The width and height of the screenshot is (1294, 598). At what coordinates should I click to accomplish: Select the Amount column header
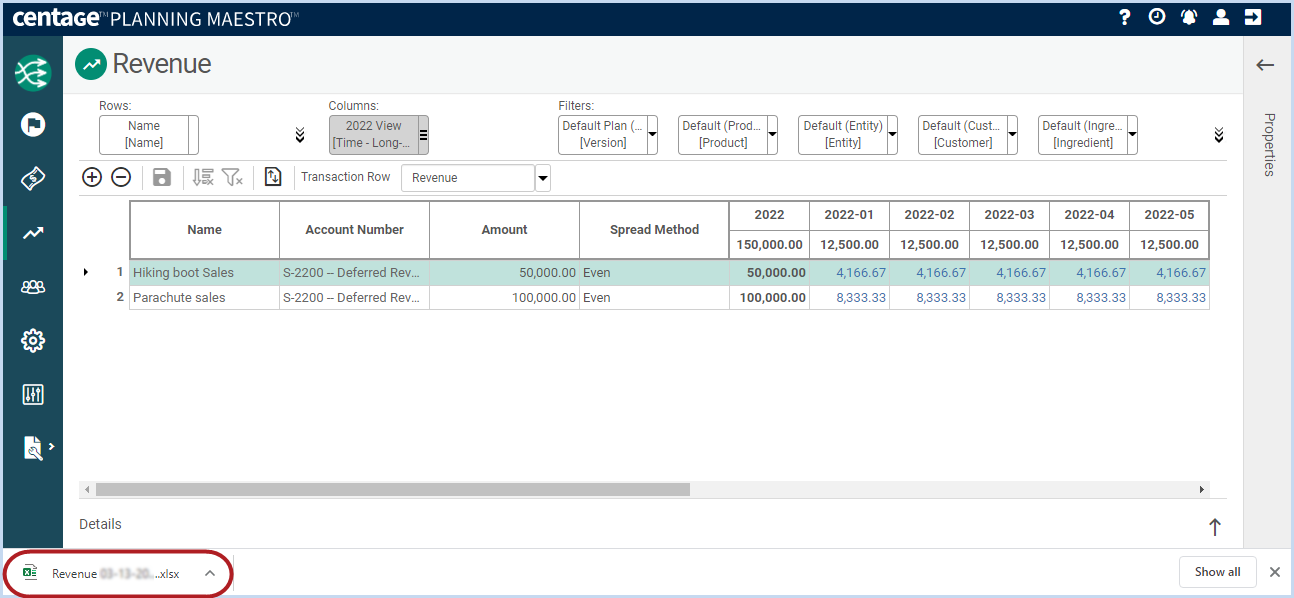pos(505,230)
